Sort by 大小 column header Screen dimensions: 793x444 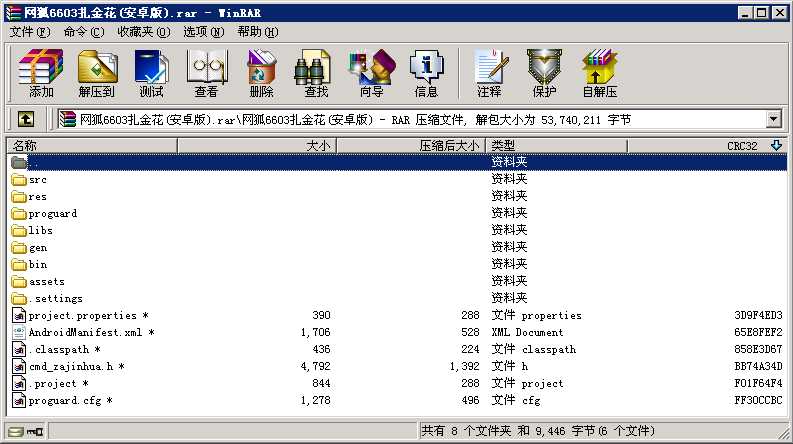(257, 146)
